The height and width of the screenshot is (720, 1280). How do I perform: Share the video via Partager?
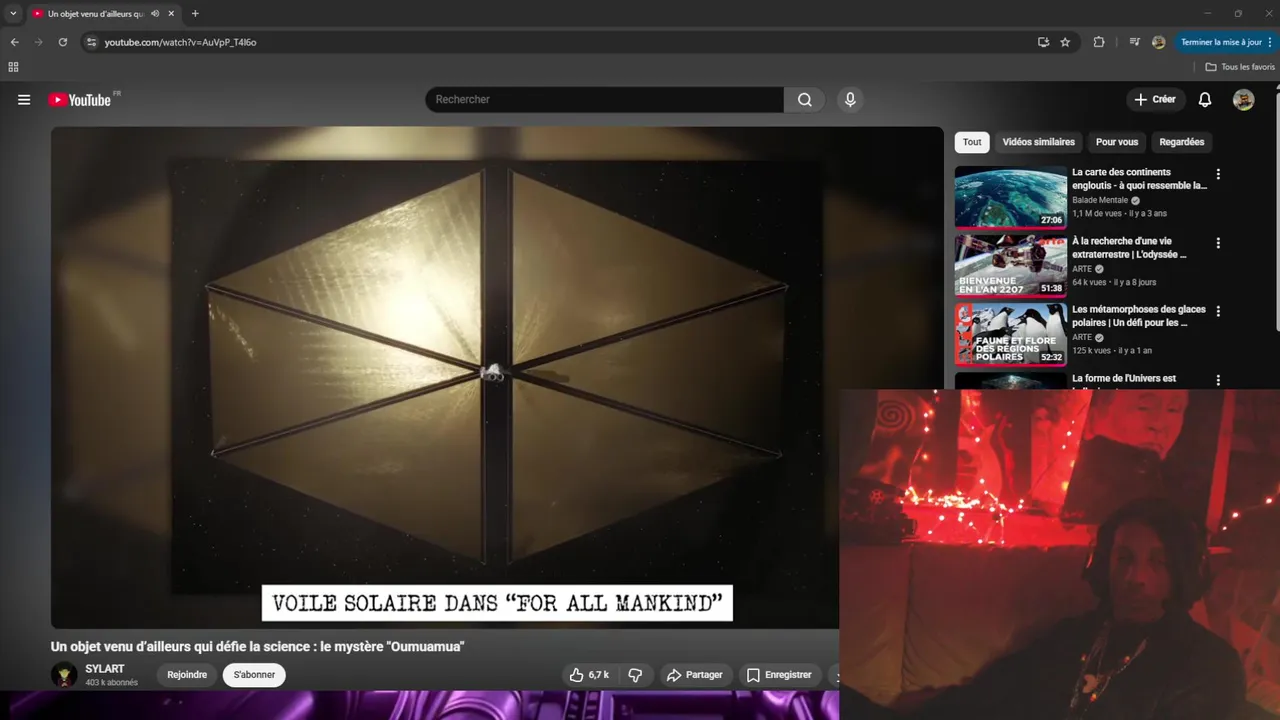(x=695, y=675)
